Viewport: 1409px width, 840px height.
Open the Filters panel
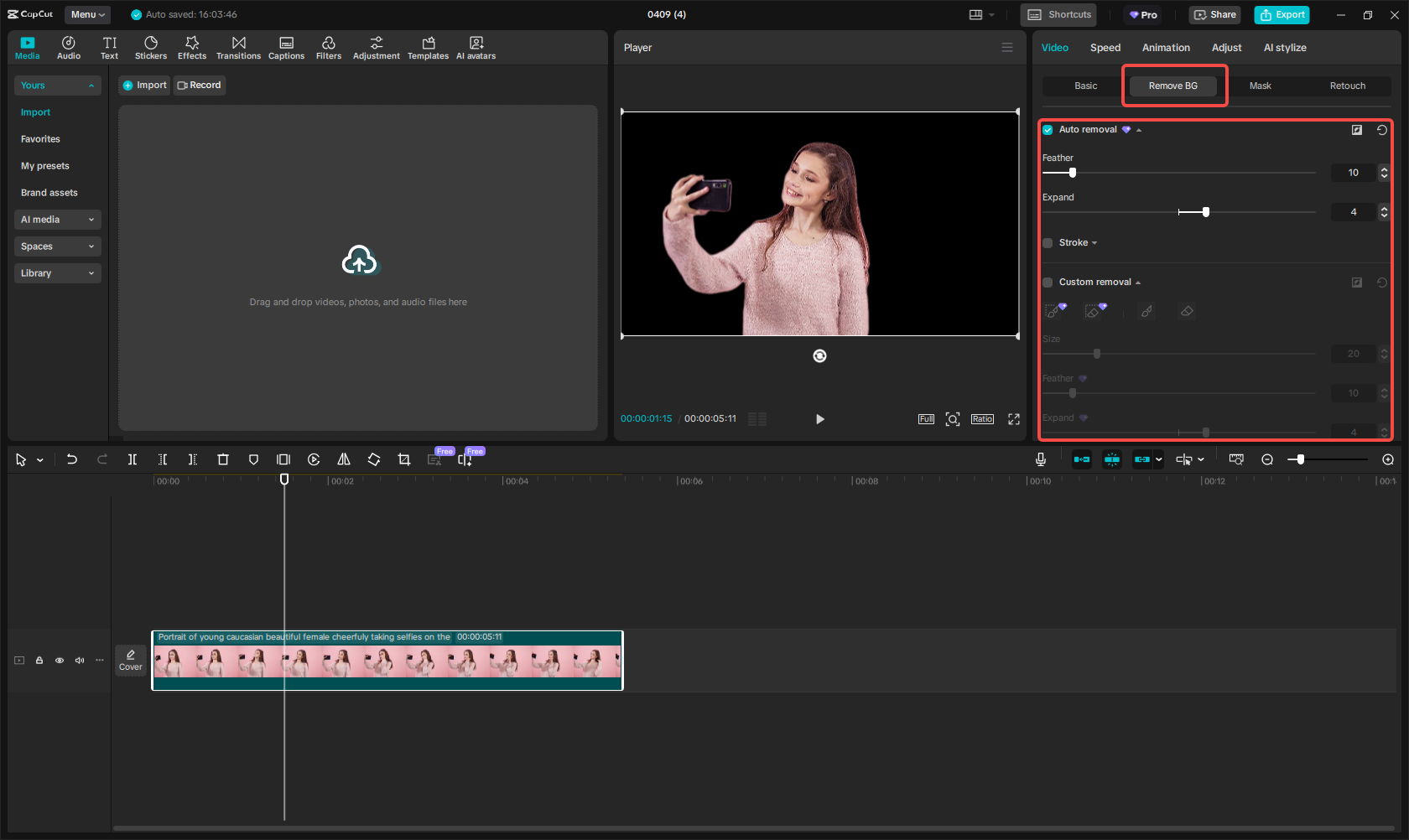[x=328, y=47]
